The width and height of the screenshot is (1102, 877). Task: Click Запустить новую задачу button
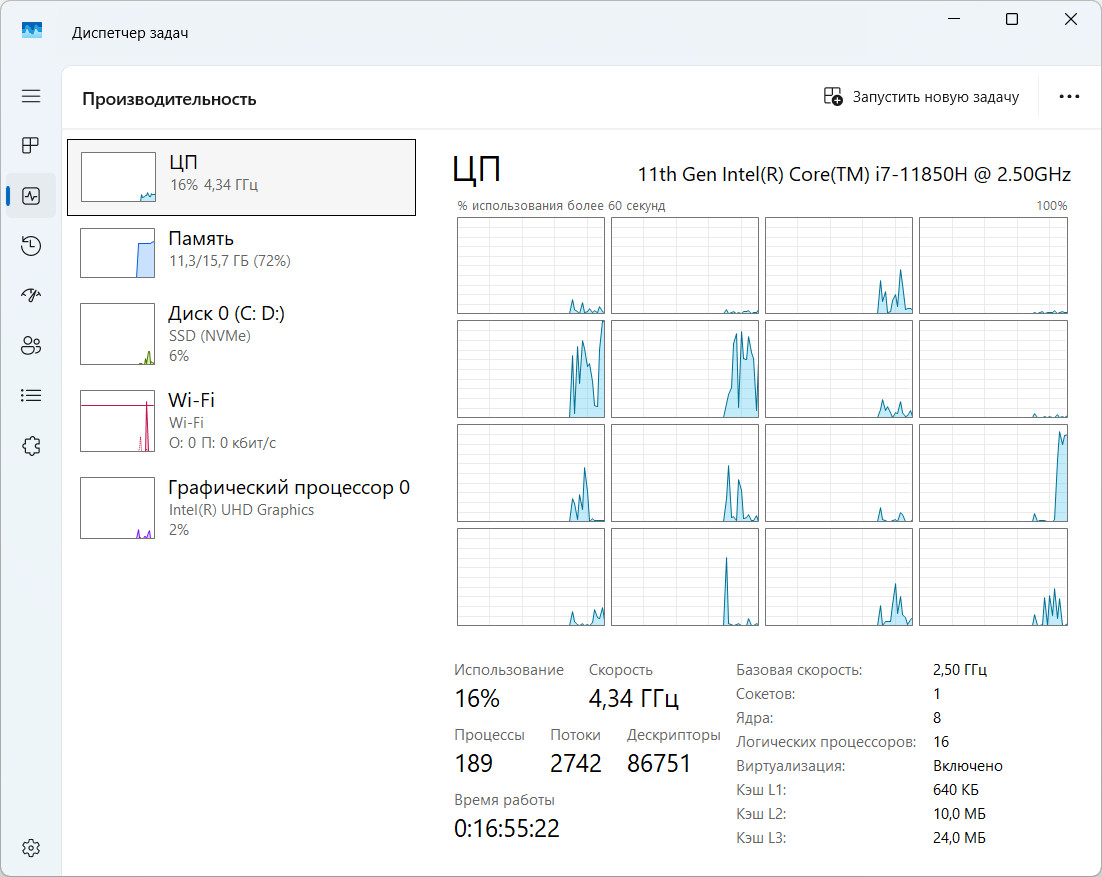[x=921, y=97]
